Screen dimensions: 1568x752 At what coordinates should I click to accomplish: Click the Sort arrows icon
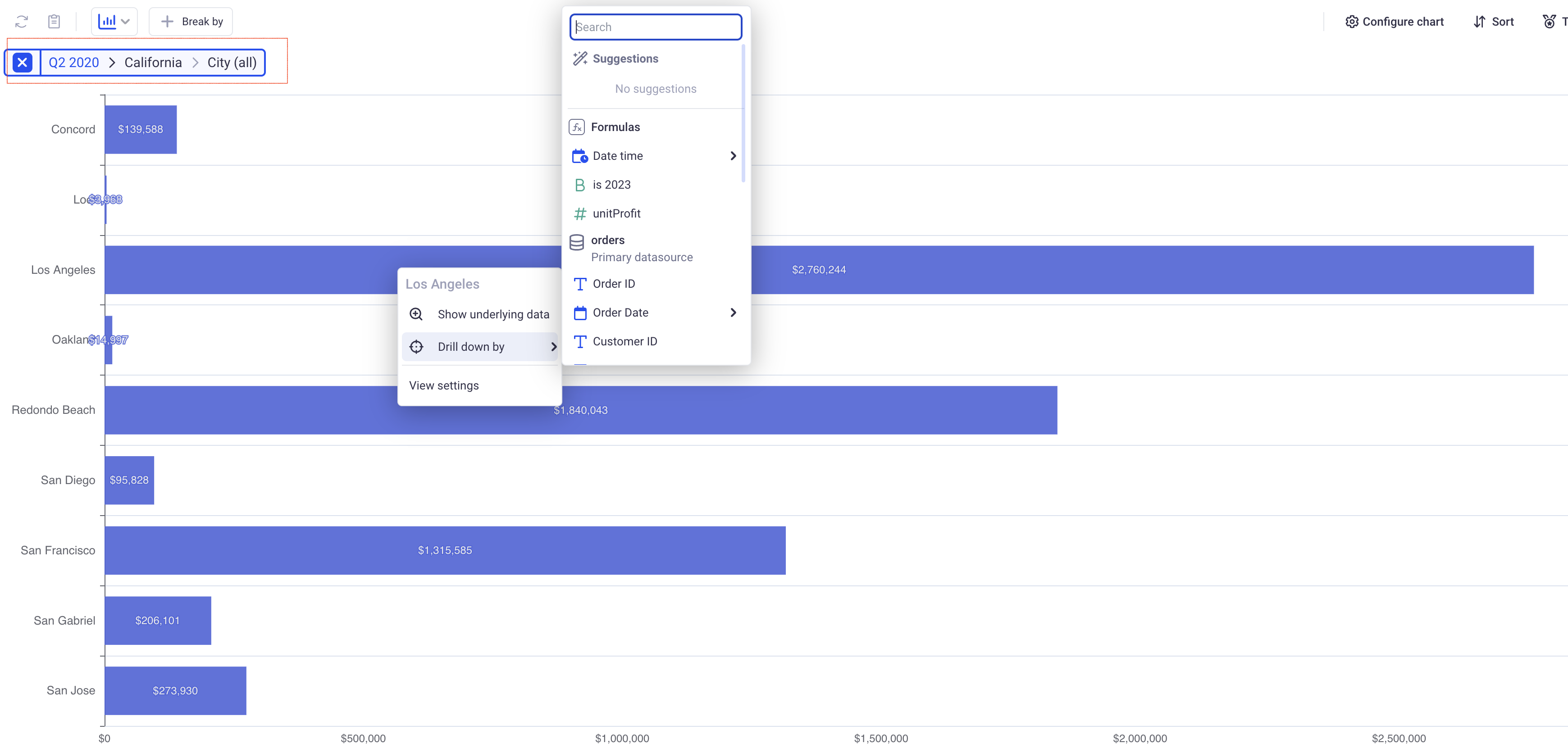(x=1479, y=22)
